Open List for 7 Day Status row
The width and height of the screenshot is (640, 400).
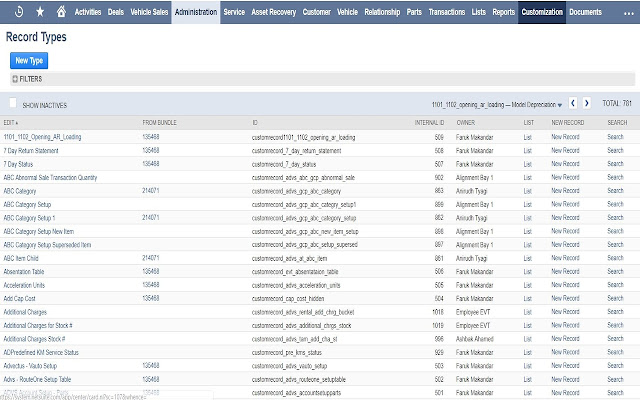pyautogui.click(x=527, y=164)
